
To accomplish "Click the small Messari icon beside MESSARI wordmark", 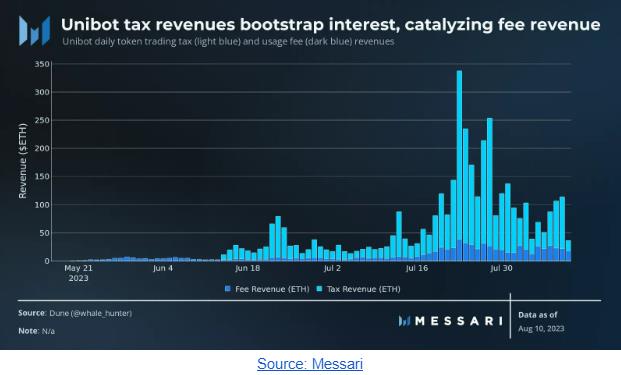I will [x=404, y=321].
